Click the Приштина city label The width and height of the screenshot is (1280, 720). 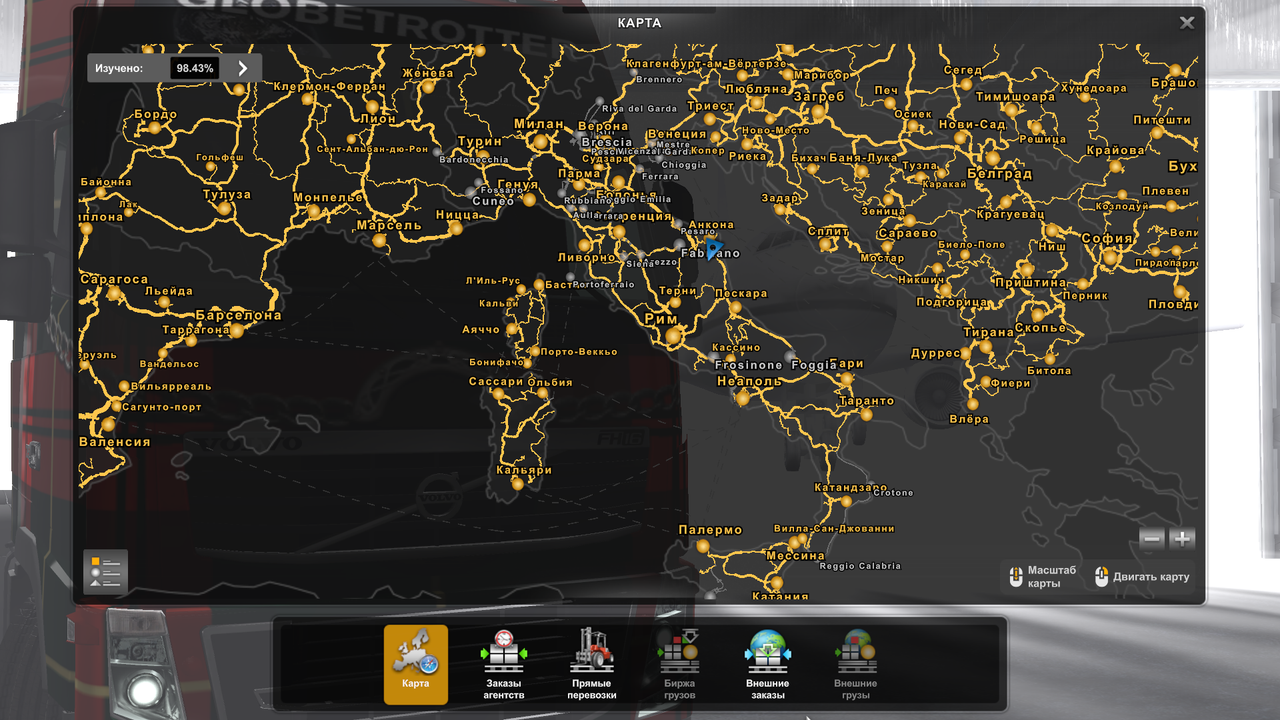click(x=1031, y=283)
